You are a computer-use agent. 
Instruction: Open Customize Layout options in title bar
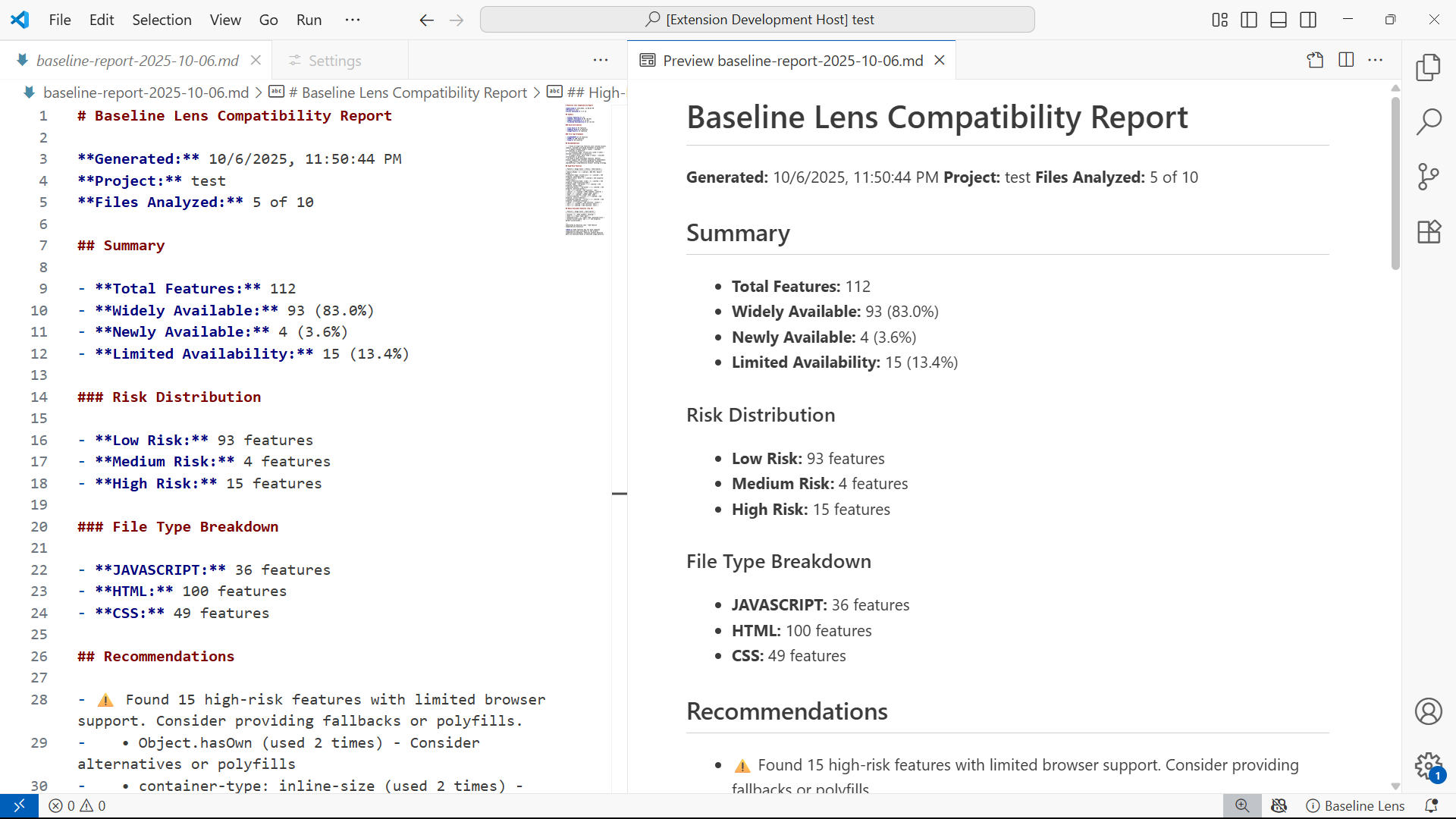point(1219,20)
